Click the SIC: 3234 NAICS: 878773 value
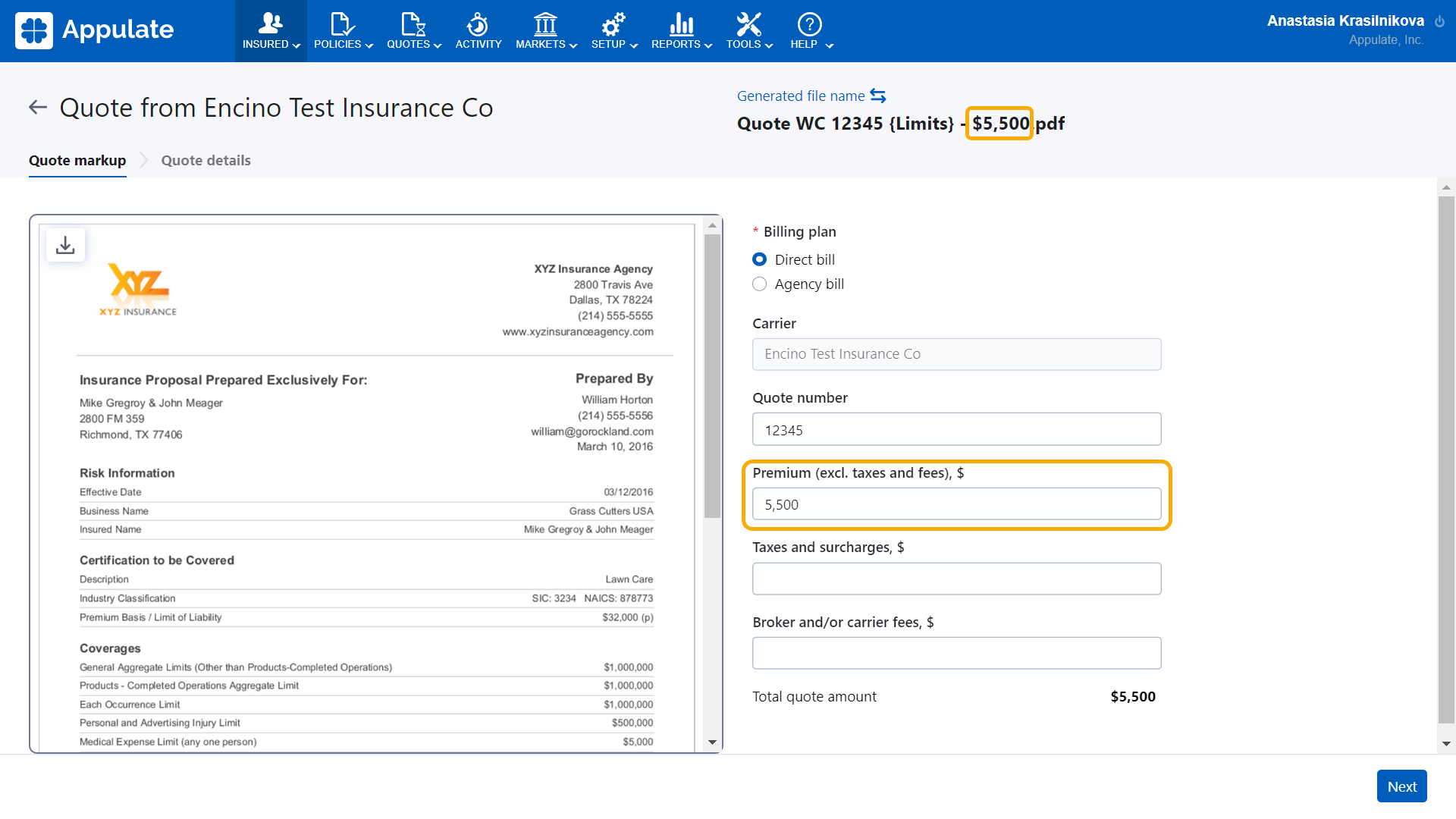 point(592,598)
